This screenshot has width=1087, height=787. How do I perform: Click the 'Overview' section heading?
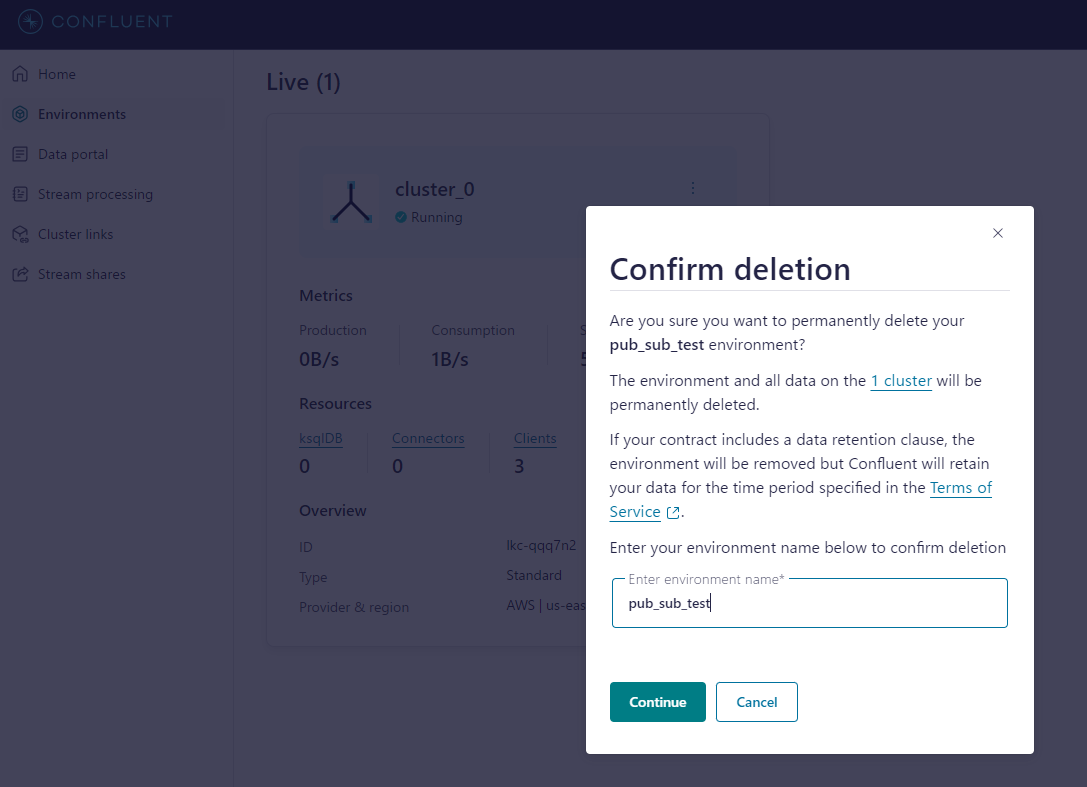point(333,511)
